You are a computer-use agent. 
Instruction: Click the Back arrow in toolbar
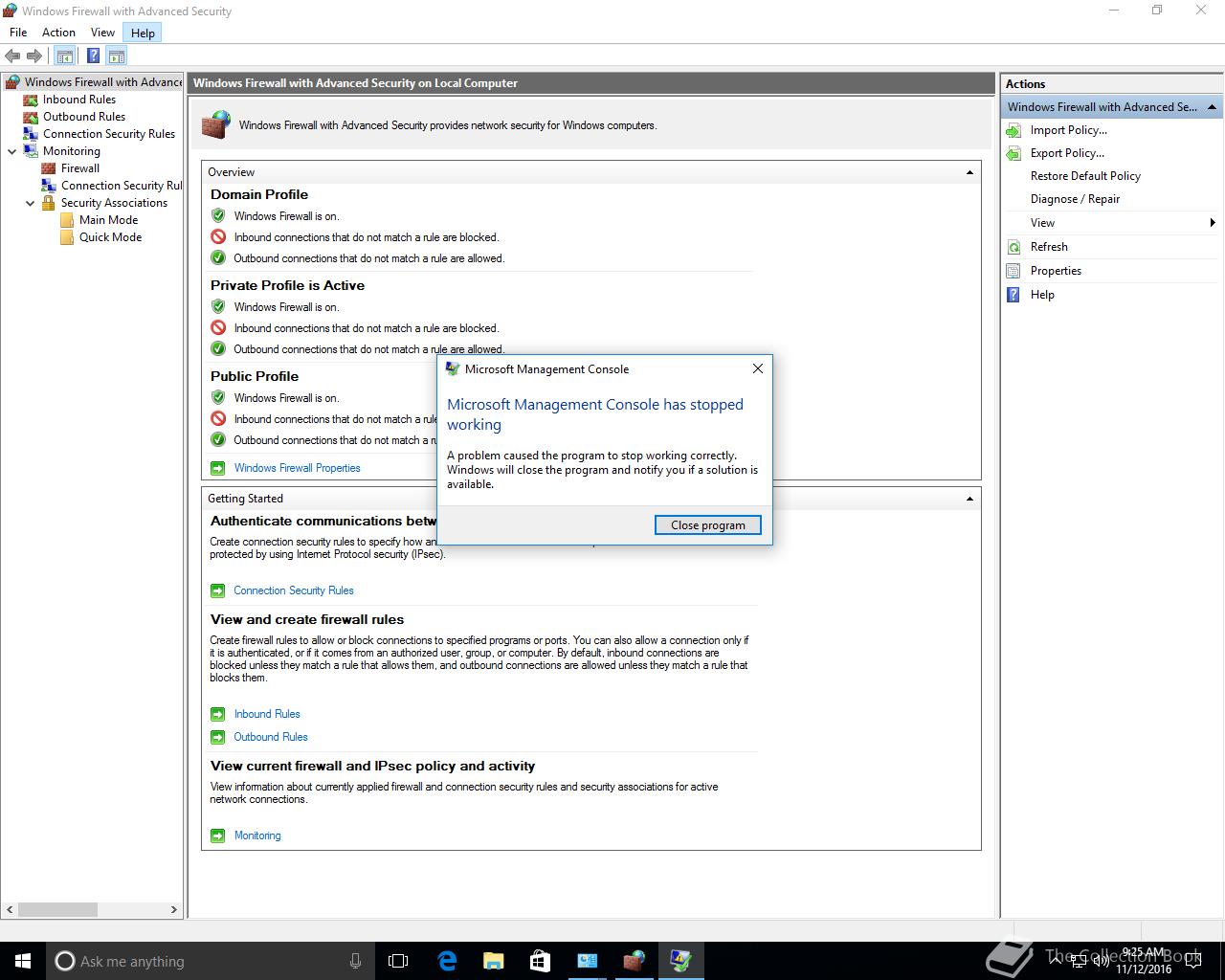(x=12, y=56)
